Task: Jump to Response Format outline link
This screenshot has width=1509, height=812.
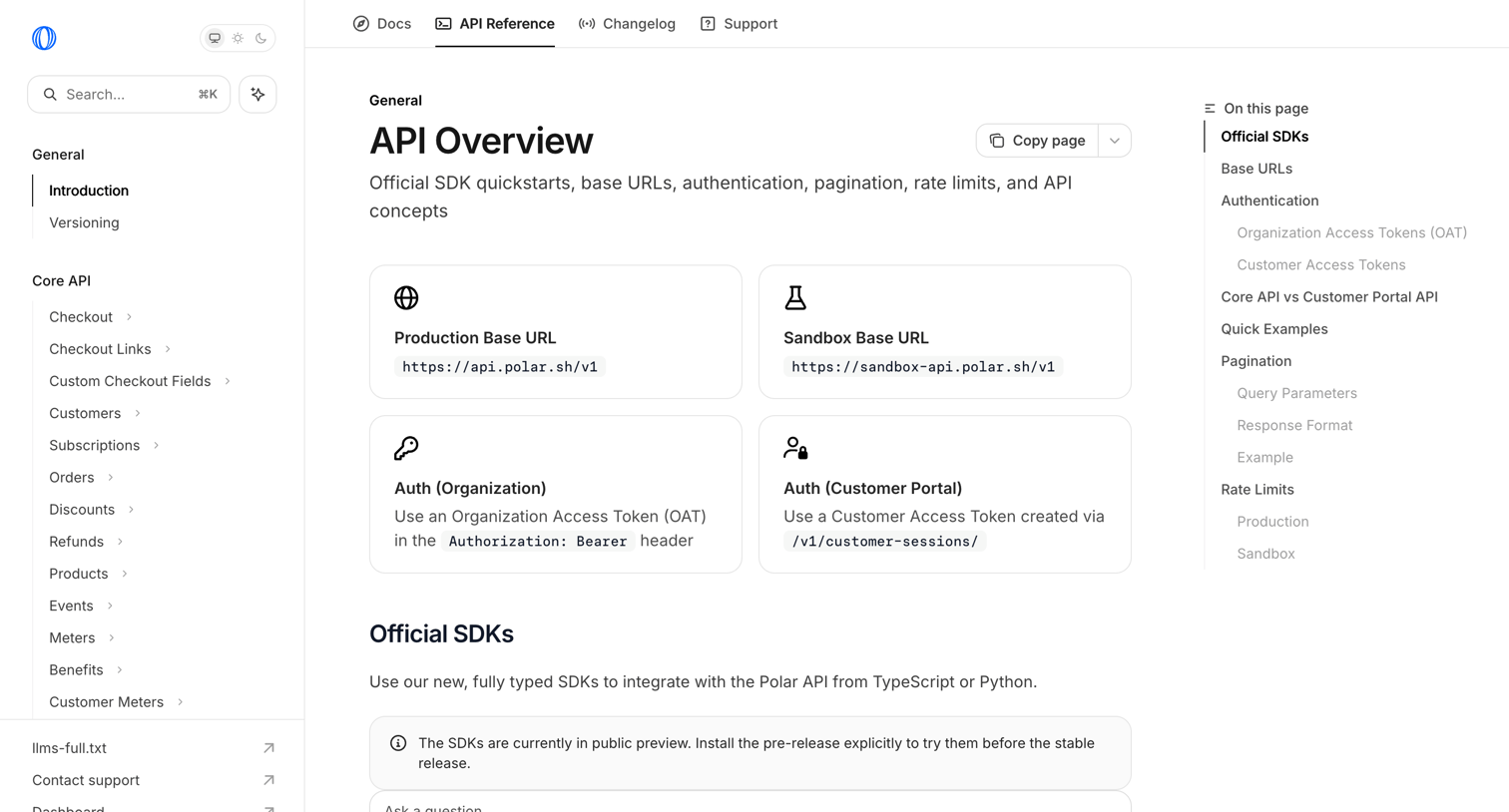Action: click(x=1294, y=425)
